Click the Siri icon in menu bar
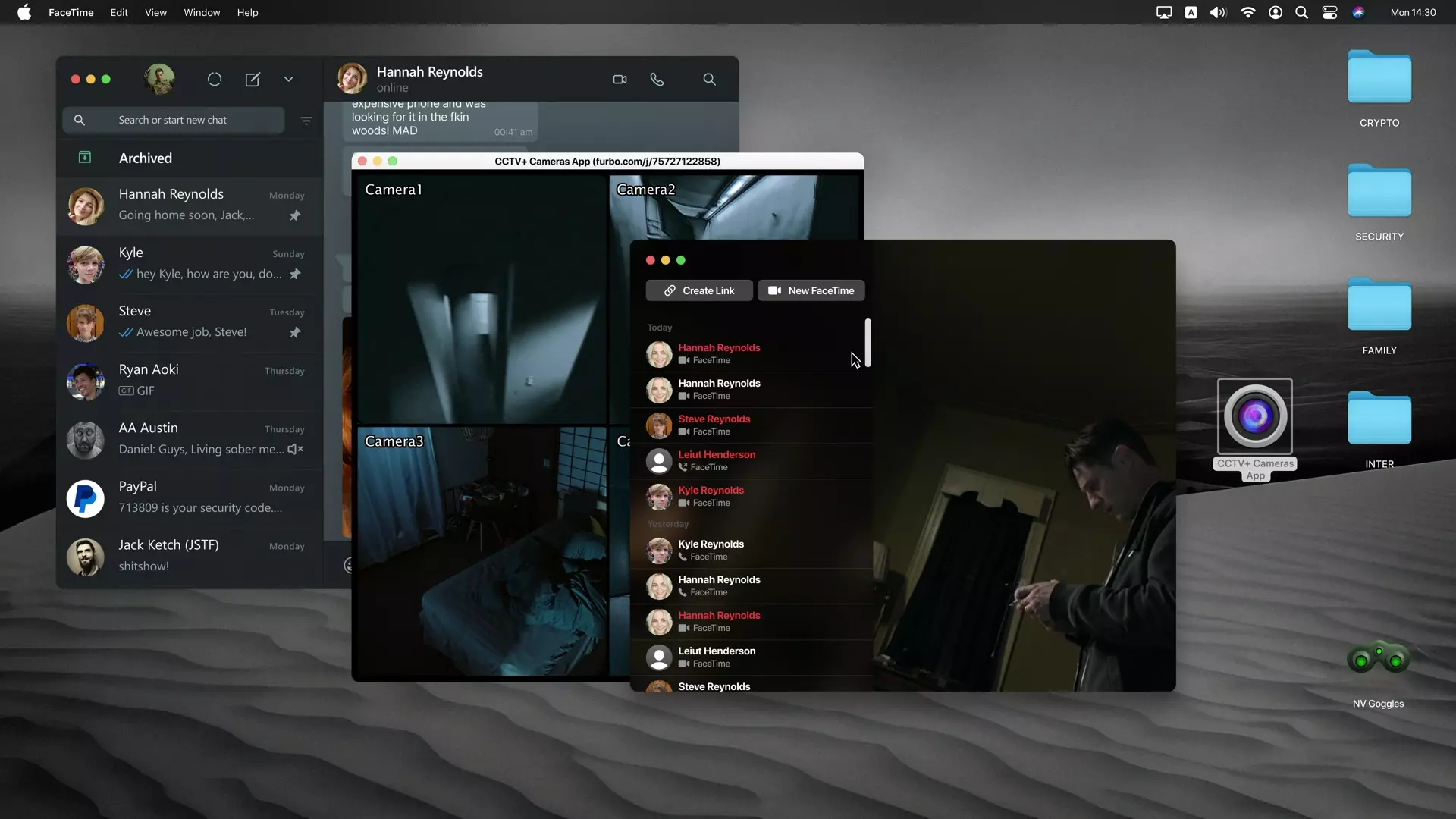Screen dimensions: 1456x819 pyautogui.click(x=1358, y=12)
